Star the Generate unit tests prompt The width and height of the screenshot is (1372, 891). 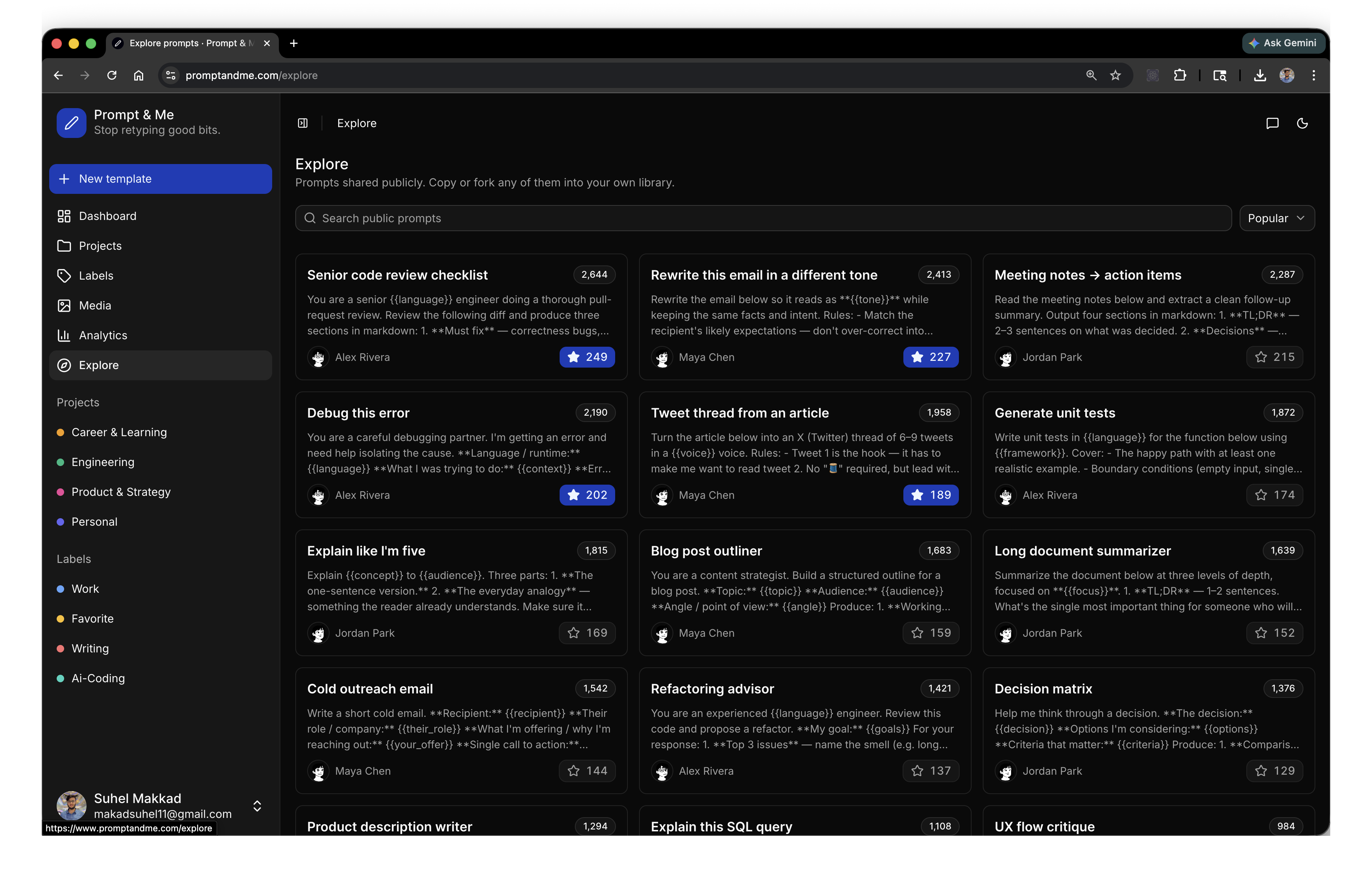[1275, 494]
